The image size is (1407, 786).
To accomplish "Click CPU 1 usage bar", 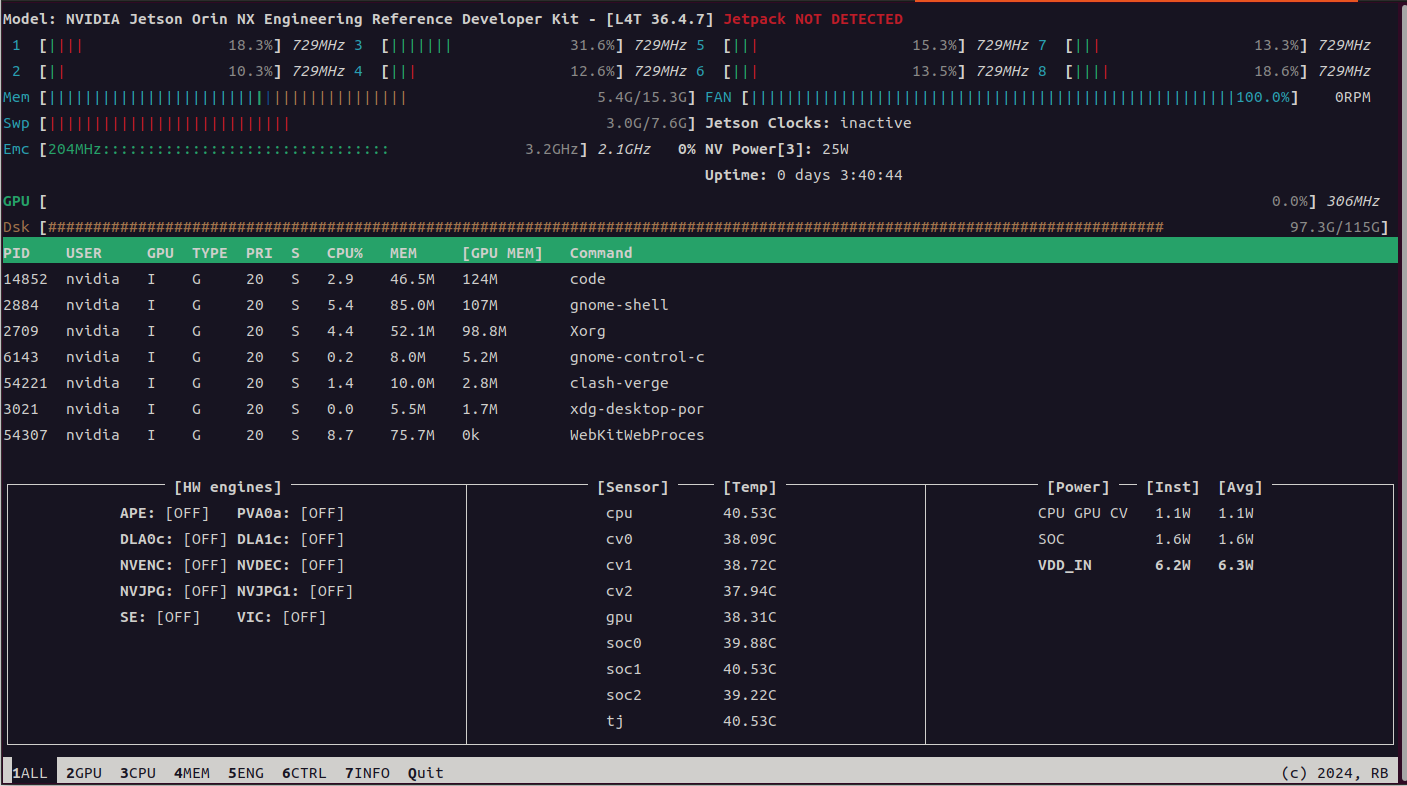I will [x=162, y=45].
